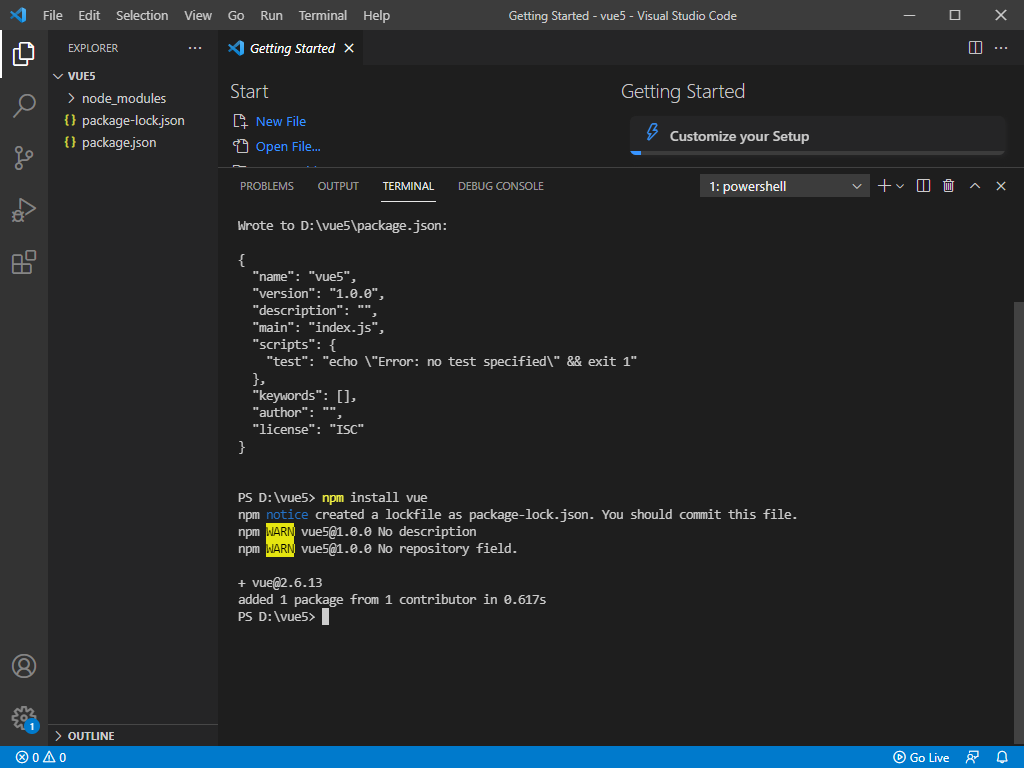Click 'npm install vue' command text

[374, 498]
